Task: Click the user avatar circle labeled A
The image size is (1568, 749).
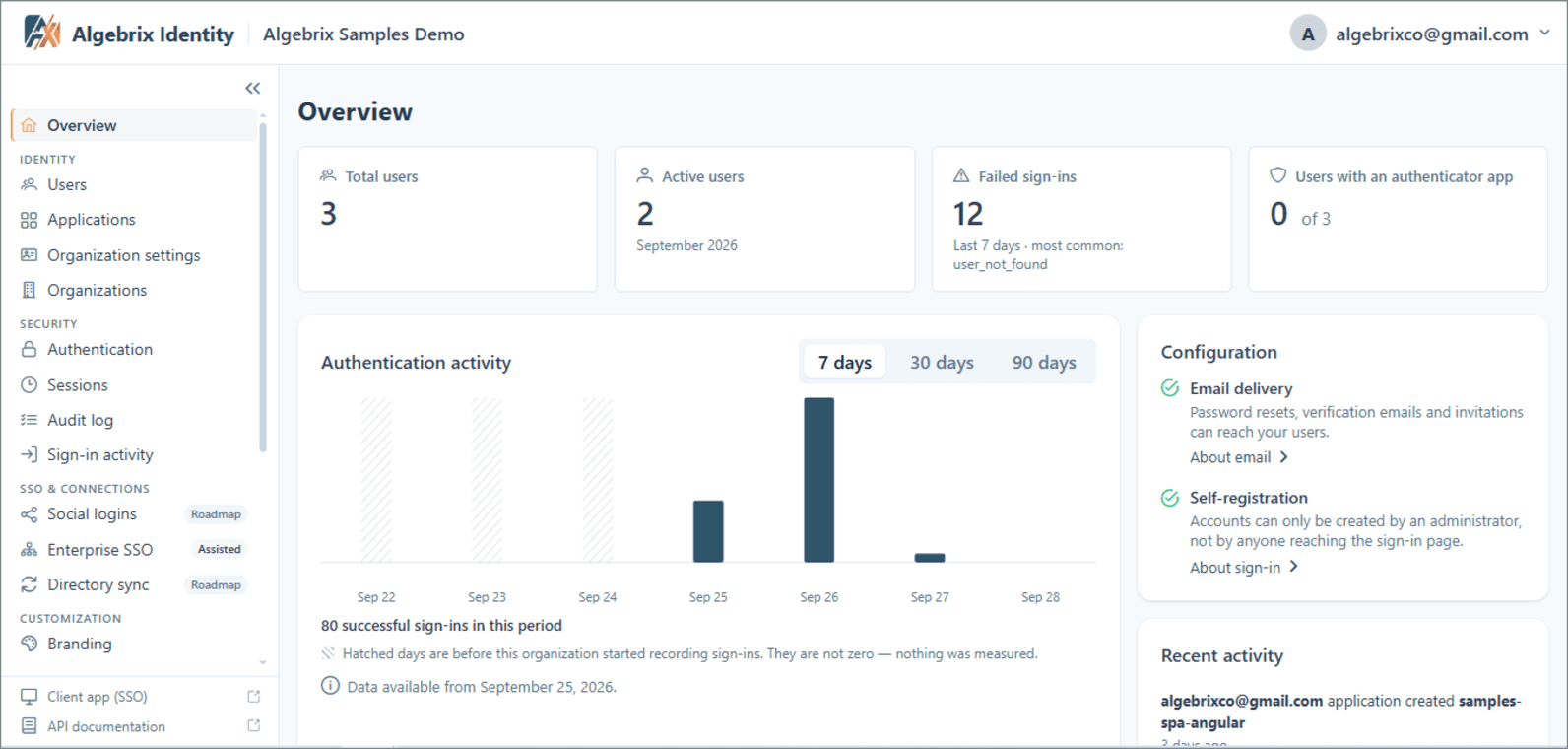Action: pos(1308,34)
